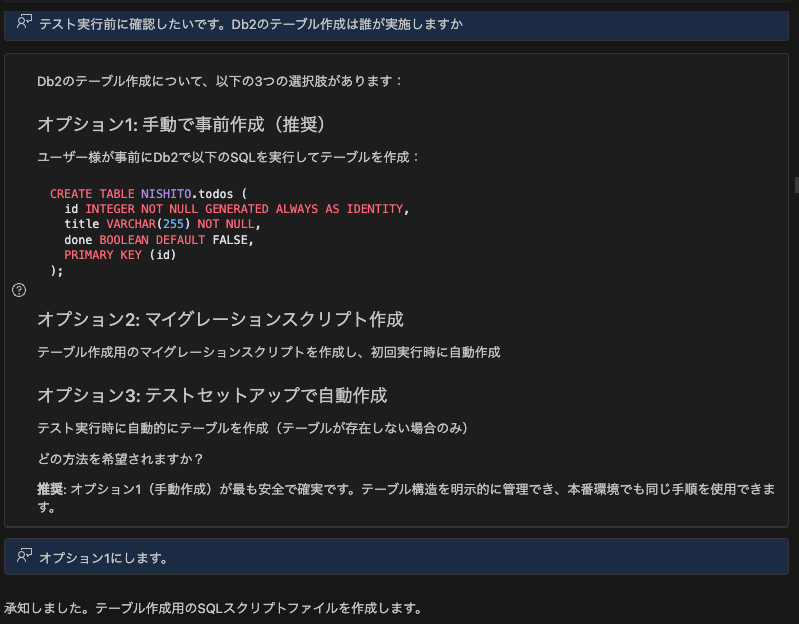Select the user message オプション1にします。
Viewport: 799px width, 624px height.
click(x=396, y=557)
